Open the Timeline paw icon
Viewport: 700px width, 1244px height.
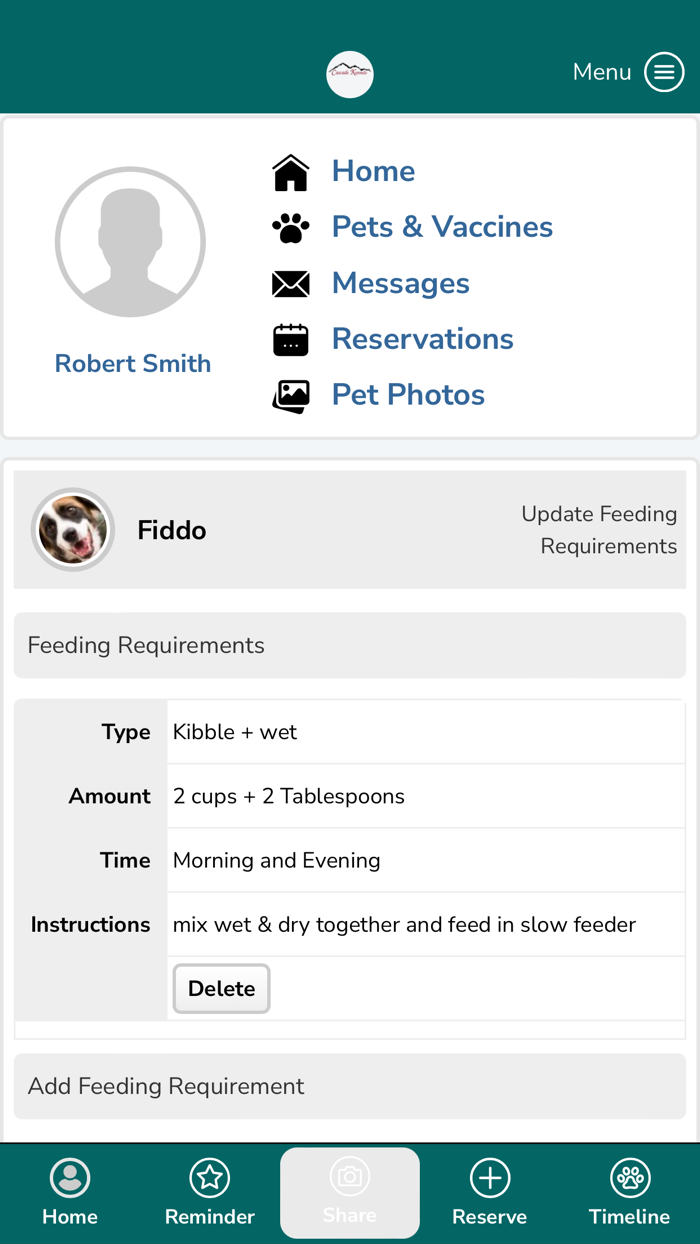tap(629, 1178)
